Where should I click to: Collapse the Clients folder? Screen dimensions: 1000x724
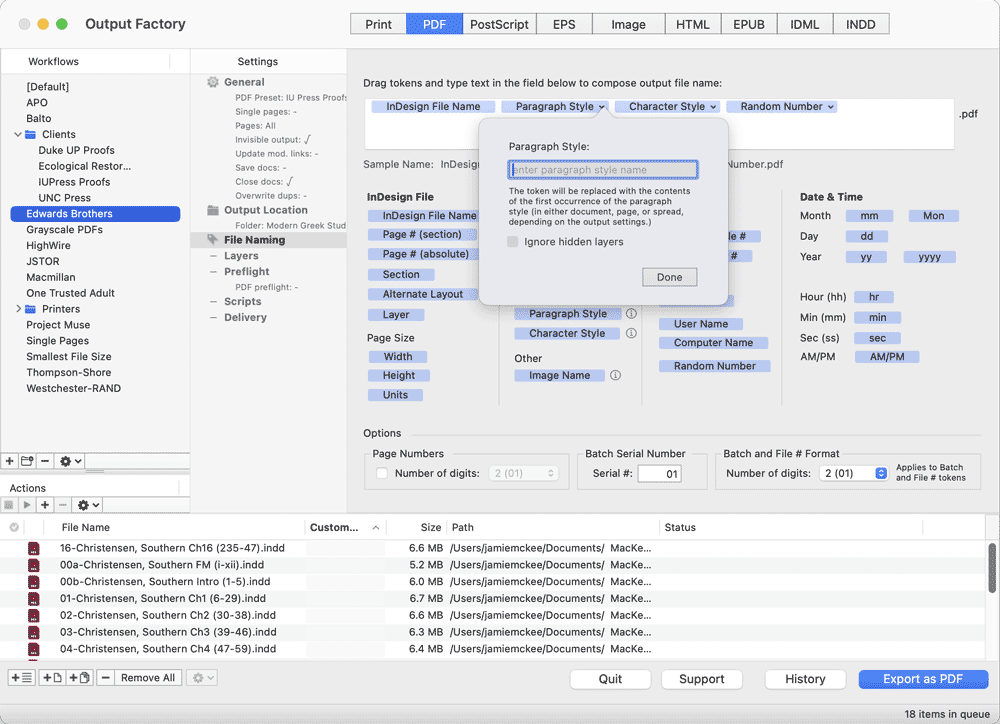(18, 134)
